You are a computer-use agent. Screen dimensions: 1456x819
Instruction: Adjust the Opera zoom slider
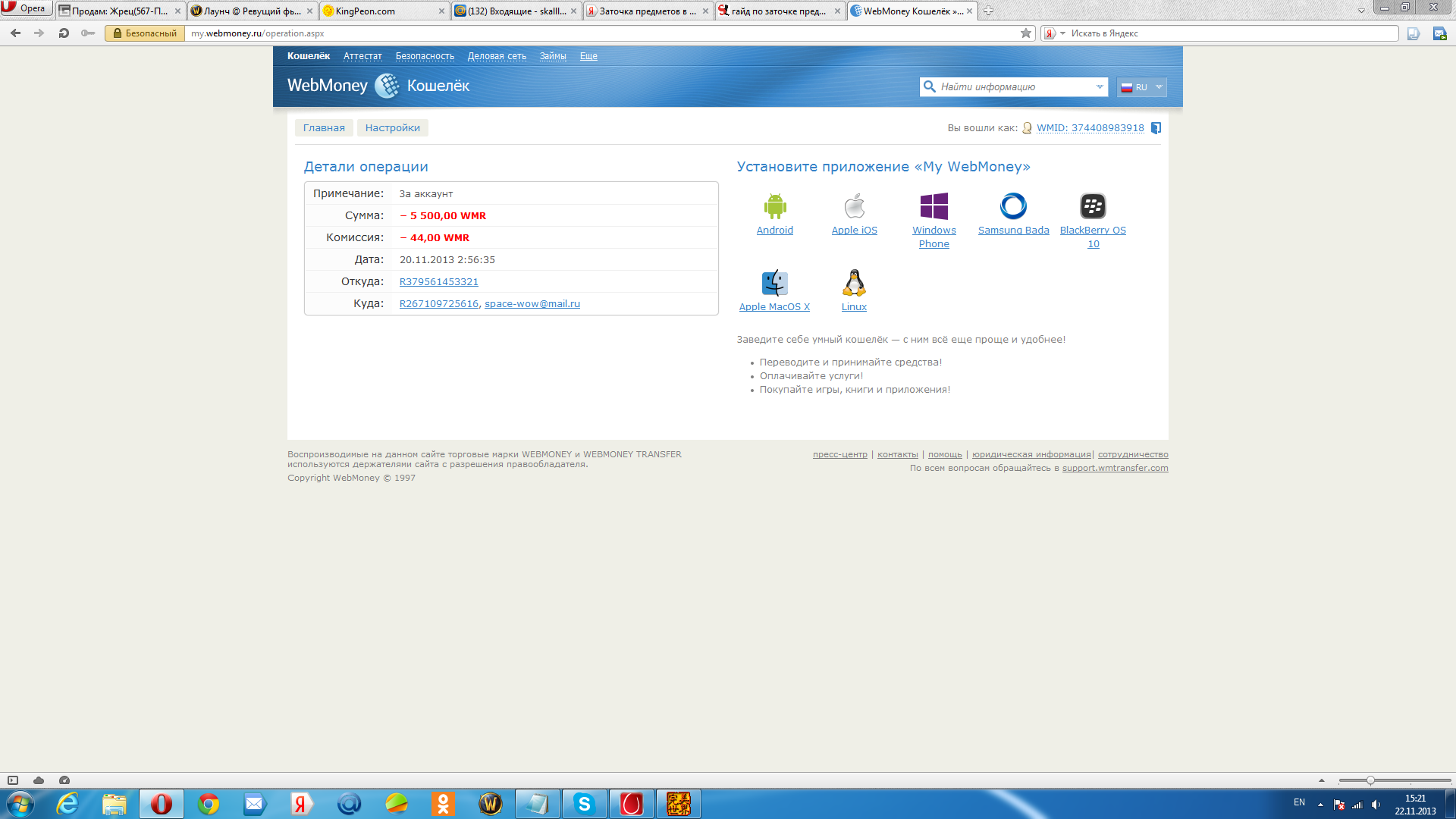pos(1370,780)
